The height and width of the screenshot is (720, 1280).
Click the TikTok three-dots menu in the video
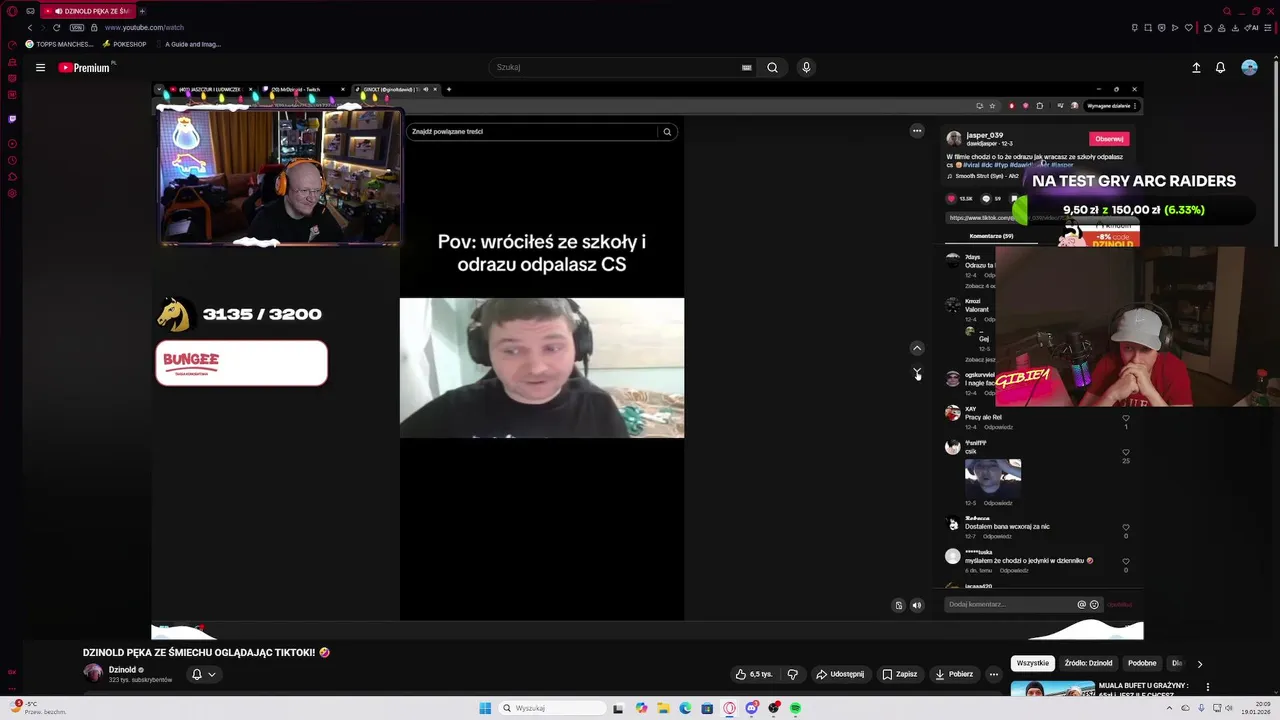coord(917,131)
